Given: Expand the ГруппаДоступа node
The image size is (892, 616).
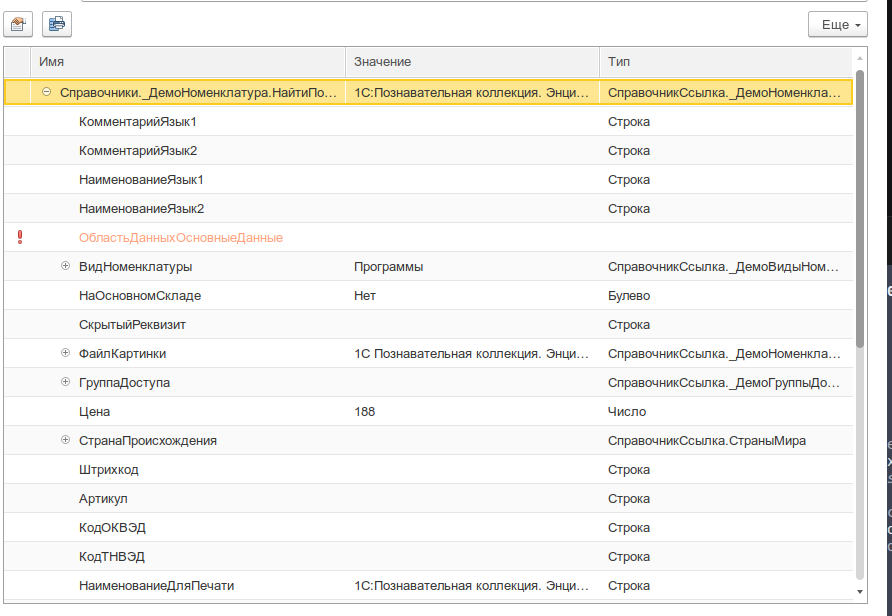Looking at the screenshot, I should pyautogui.click(x=65, y=382).
